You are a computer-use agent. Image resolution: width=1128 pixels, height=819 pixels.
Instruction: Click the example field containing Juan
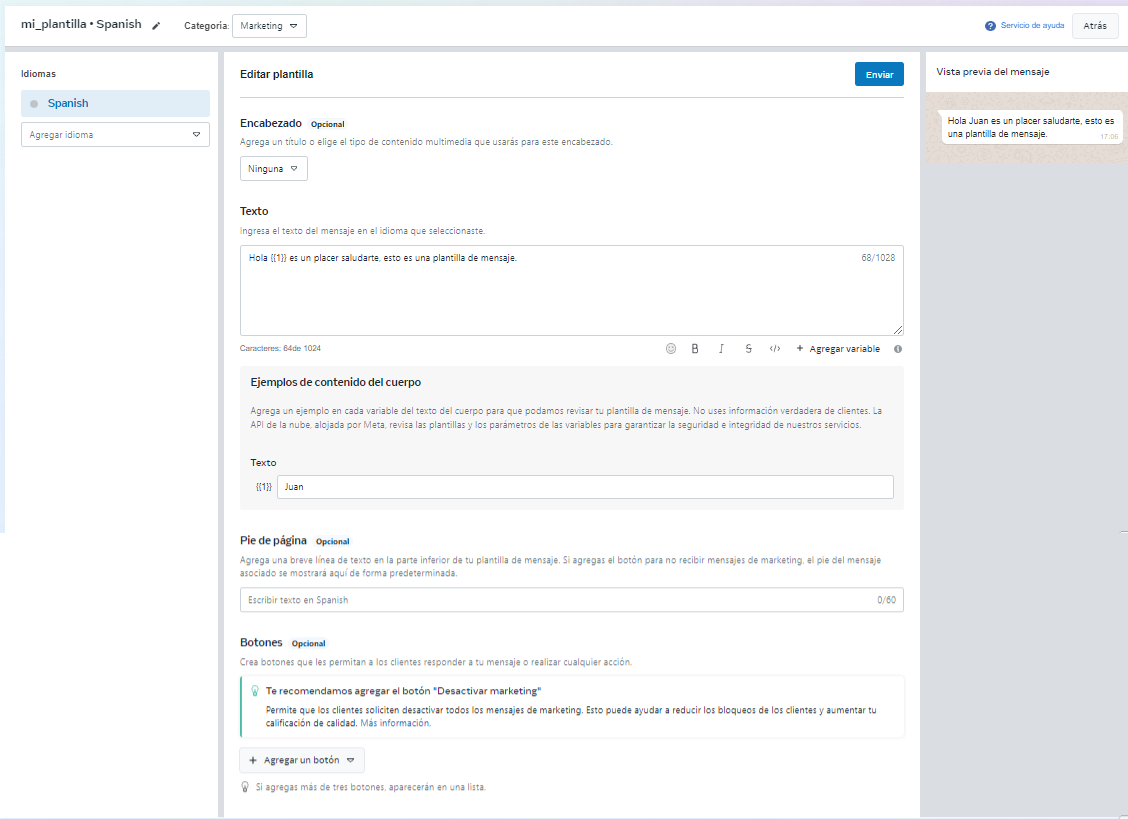pos(584,487)
